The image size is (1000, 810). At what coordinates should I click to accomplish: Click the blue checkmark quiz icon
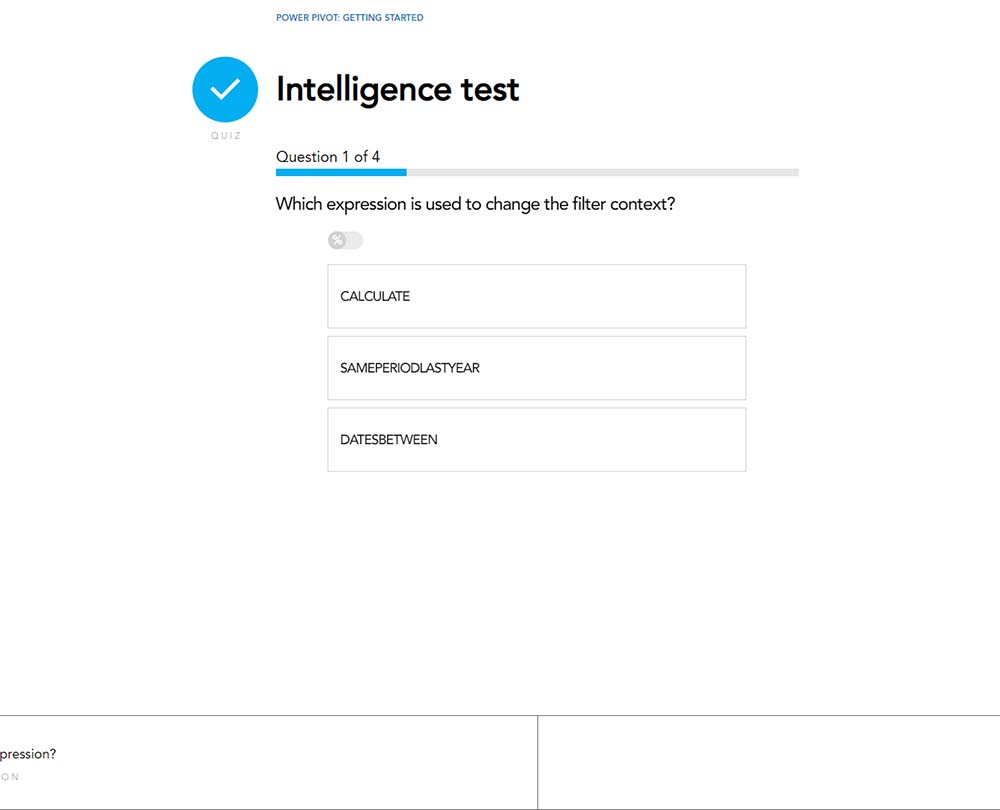[x=225, y=90]
